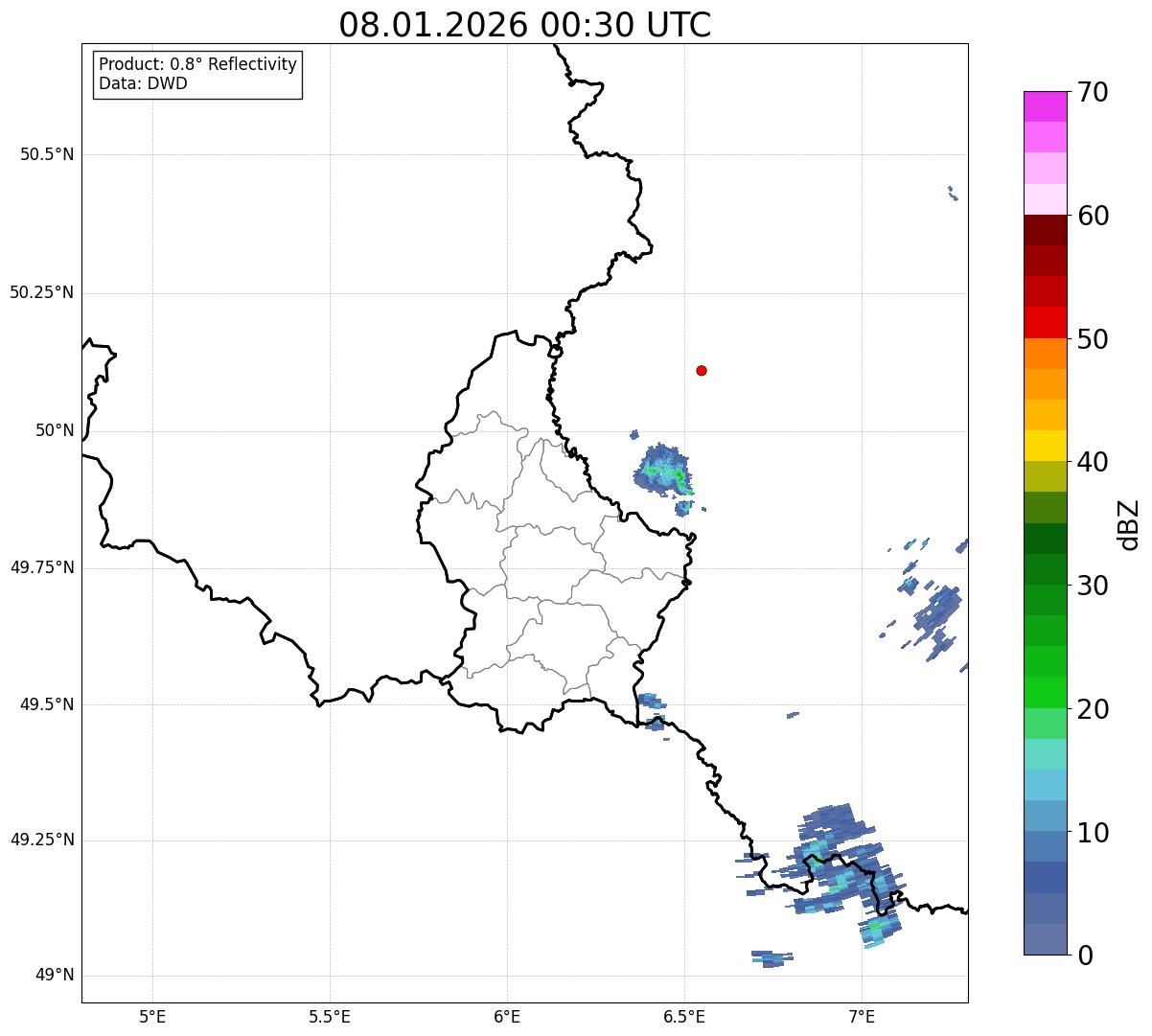Screen dimensions: 1152x1036
Task: Click the 6.5°E longitude tick label
Action: point(684,1016)
